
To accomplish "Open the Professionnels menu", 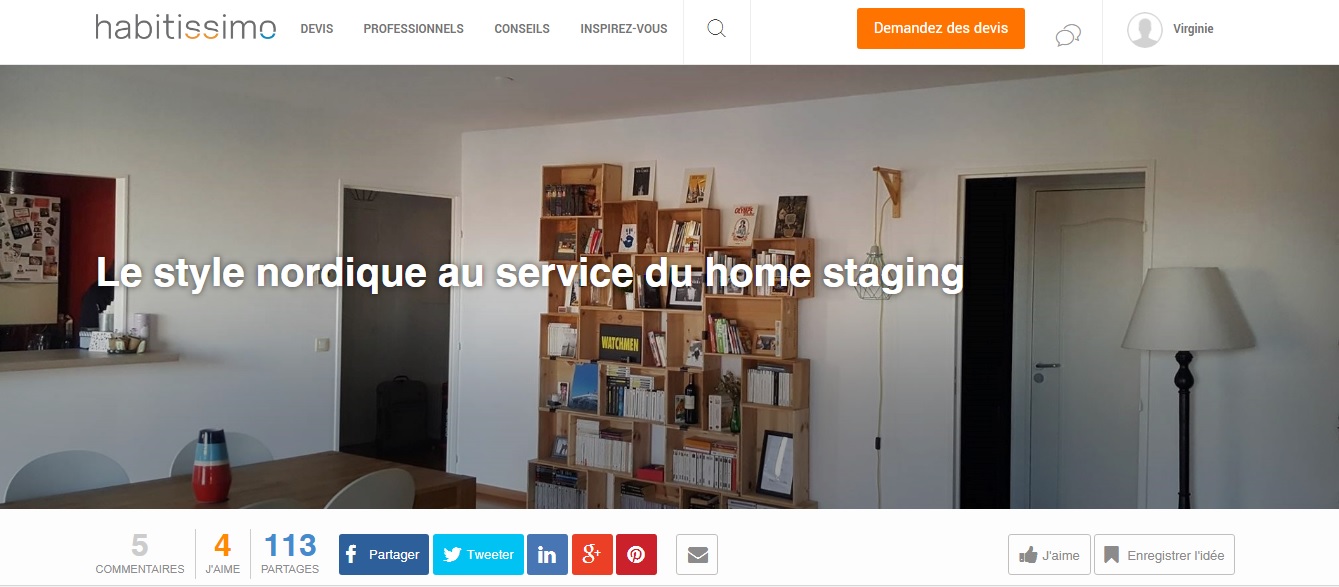I will pos(413,29).
